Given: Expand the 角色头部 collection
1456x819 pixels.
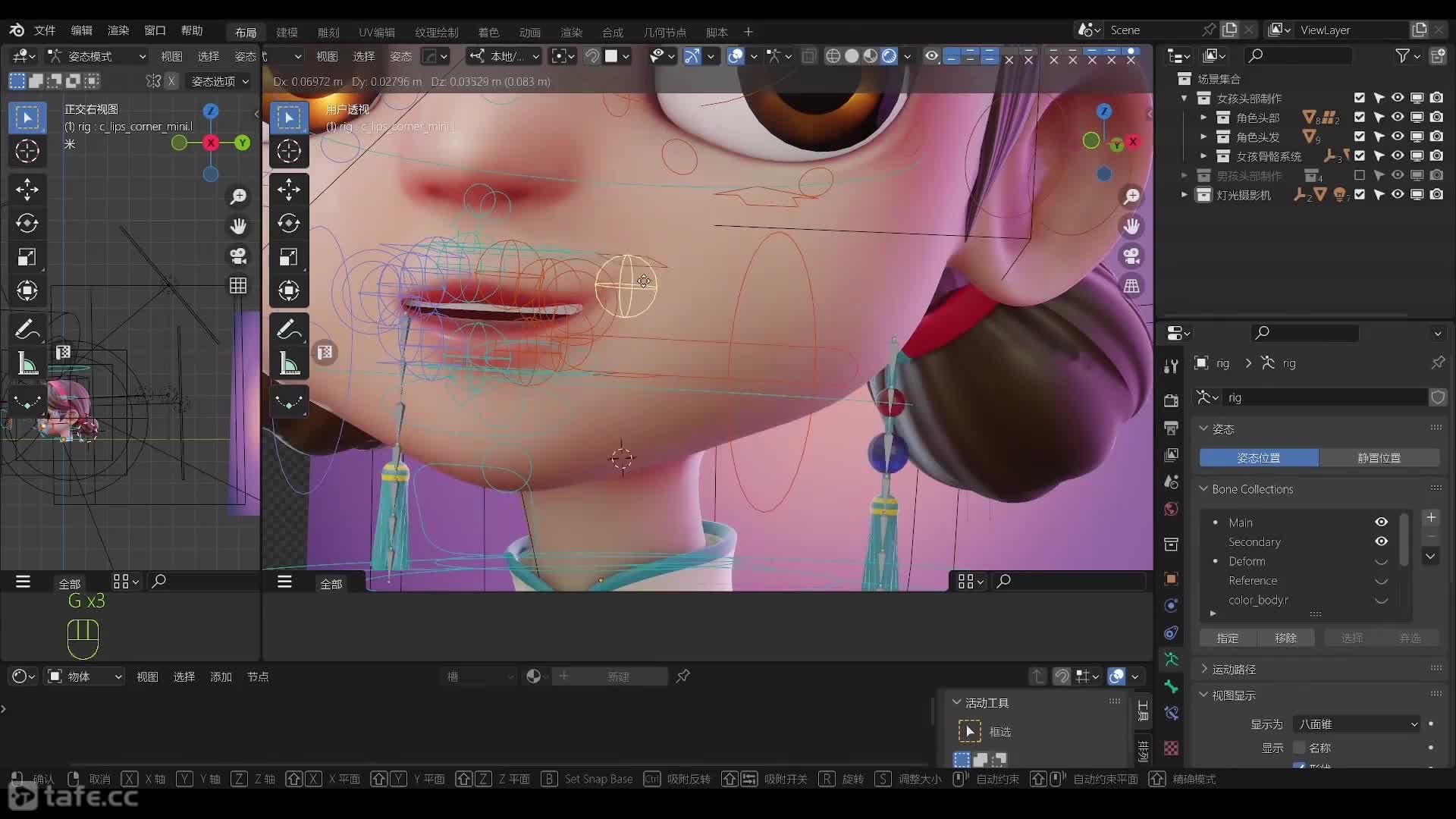Looking at the screenshot, I should tap(1203, 118).
